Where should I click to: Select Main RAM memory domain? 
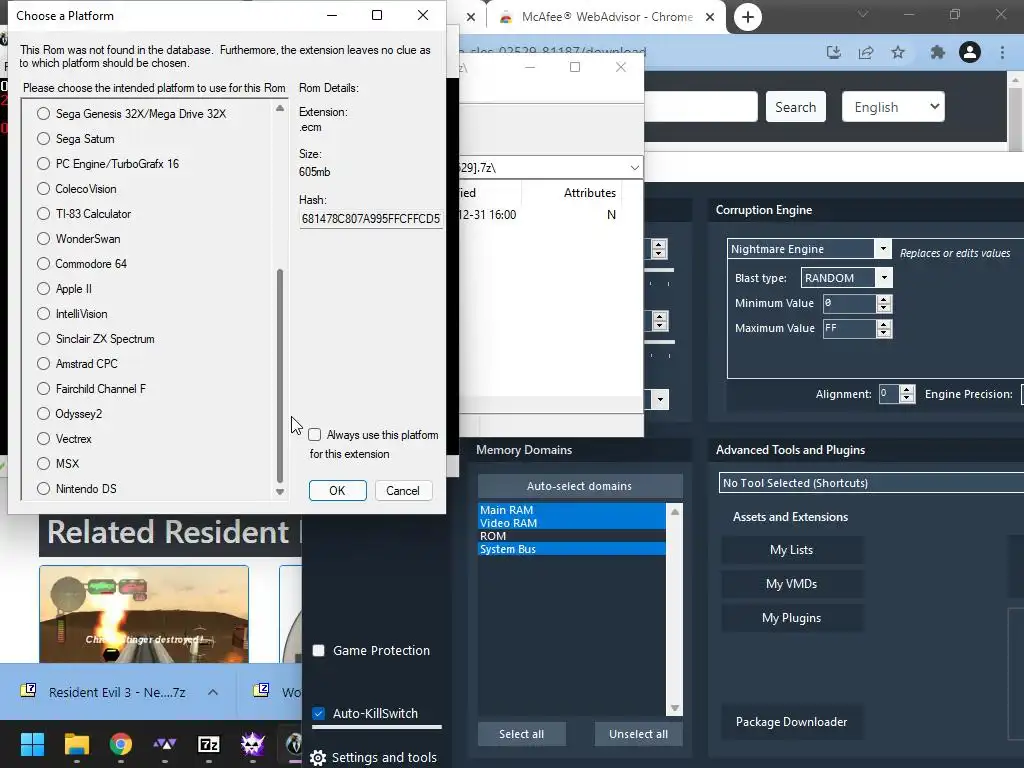point(571,509)
